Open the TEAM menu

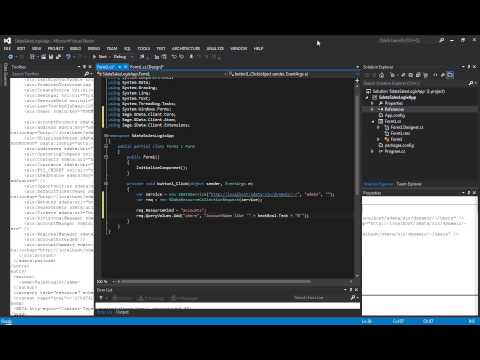point(112,49)
